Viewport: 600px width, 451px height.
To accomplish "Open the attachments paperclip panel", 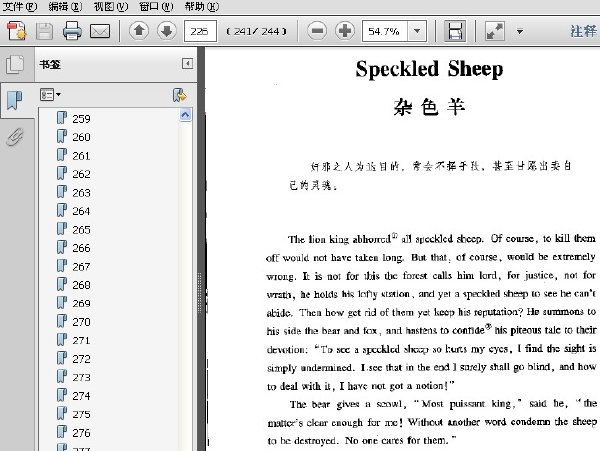I will point(15,137).
